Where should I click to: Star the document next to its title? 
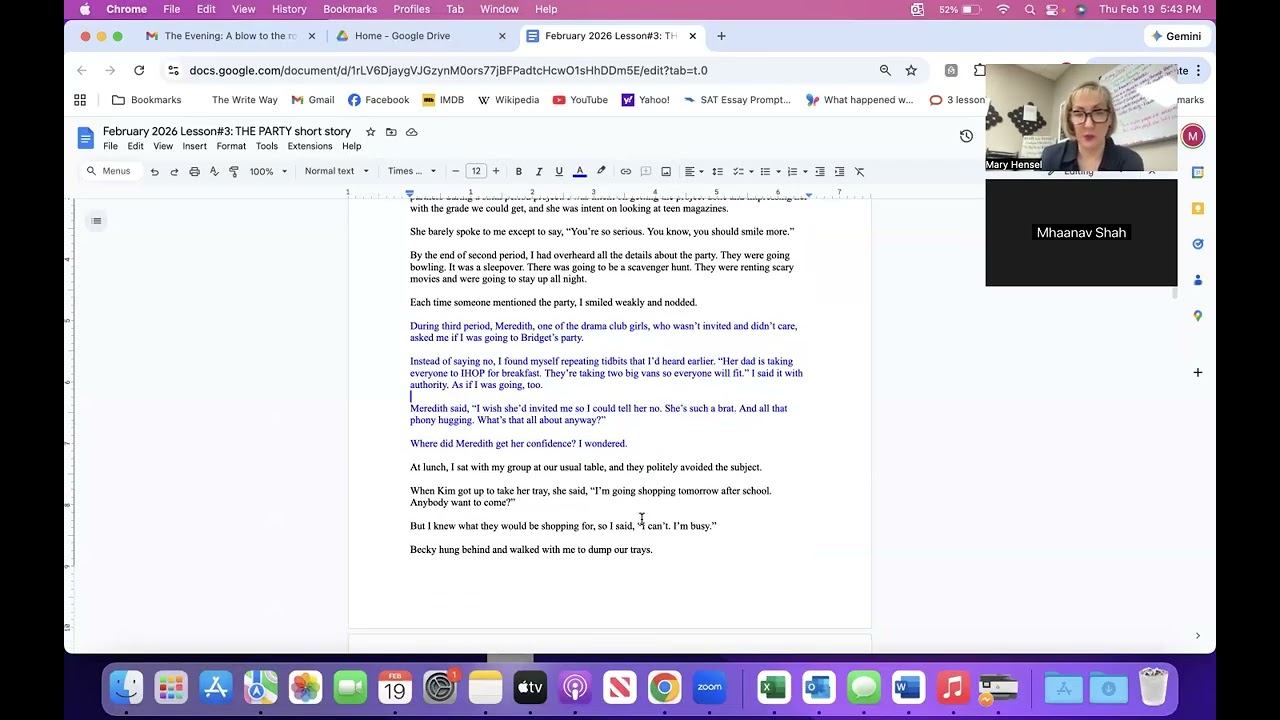point(370,132)
